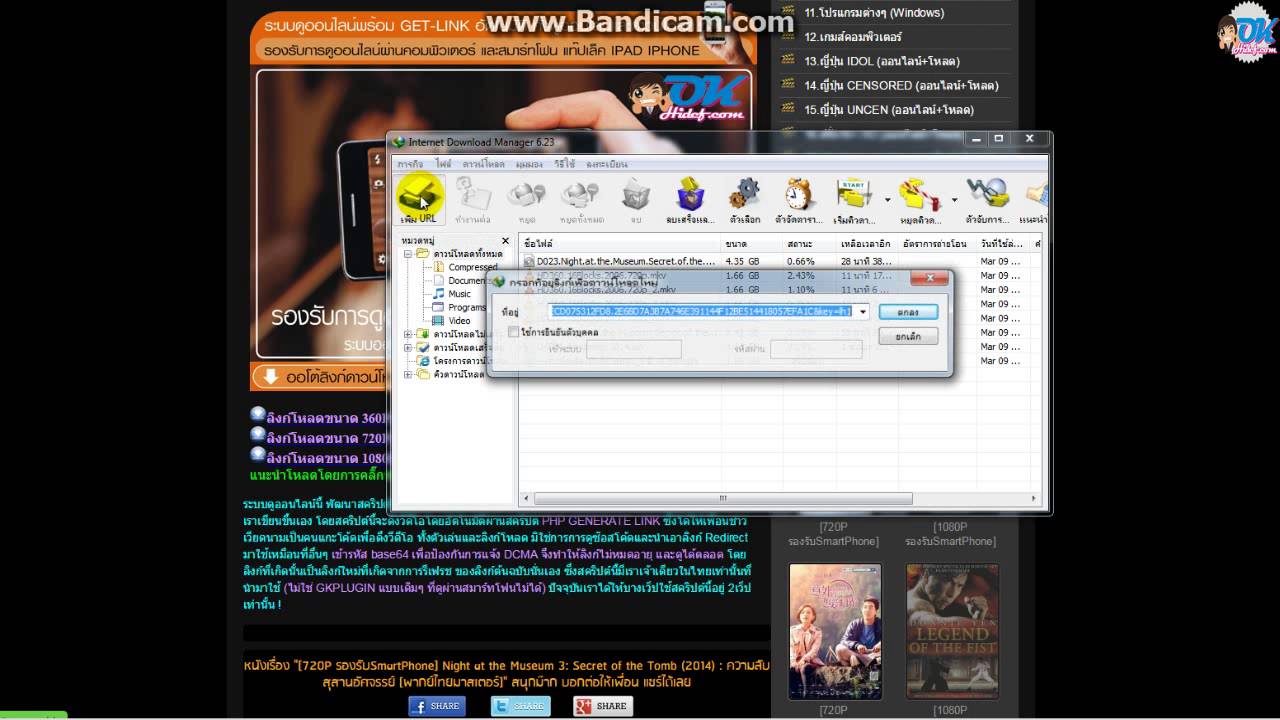Image resolution: width=1280 pixels, height=720 pixels.
Task: Open the URL address history dropdown arrow
Action: 863,312
